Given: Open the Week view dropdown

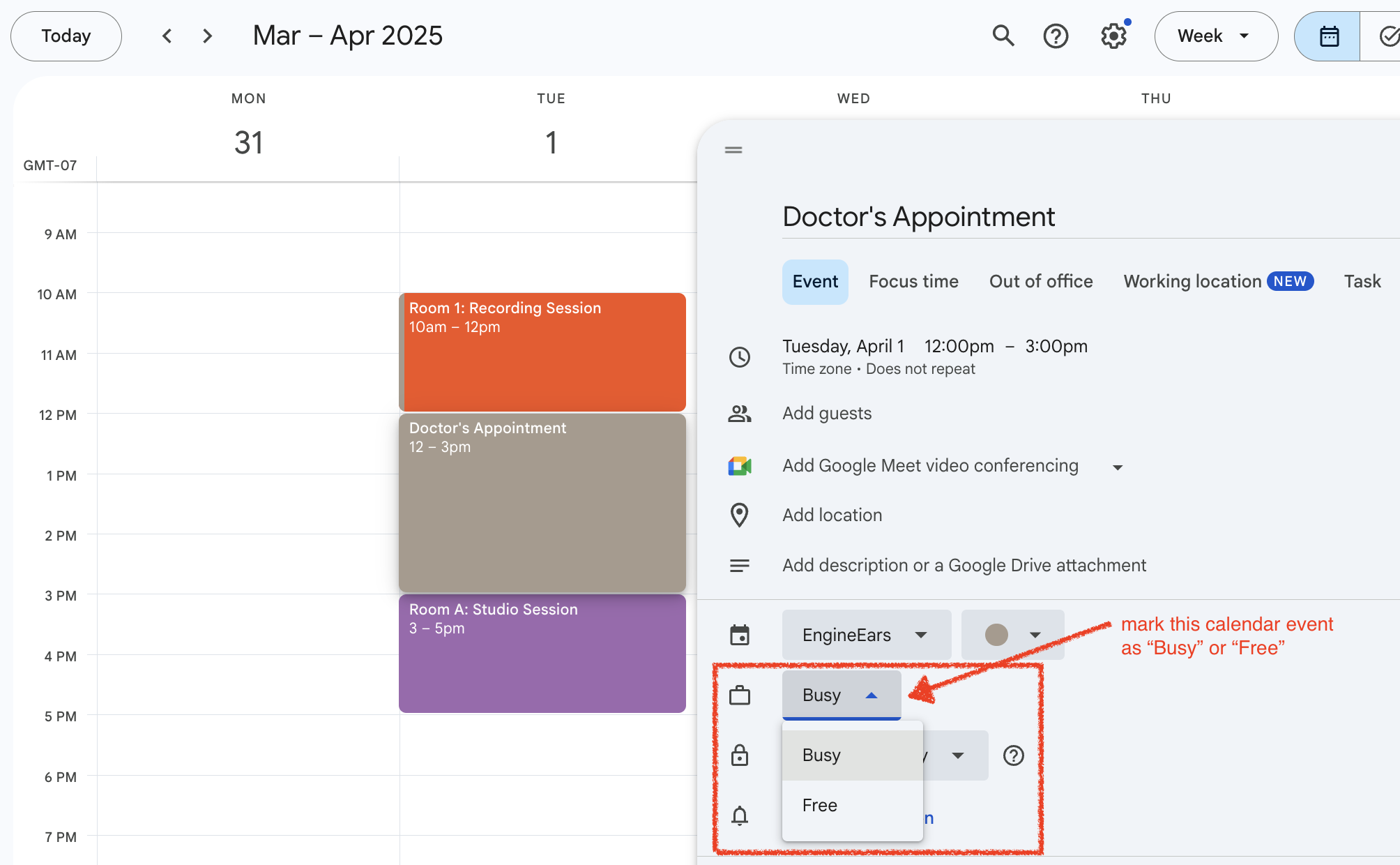Looking at the screenshot, I should [x=1215, y=36].
